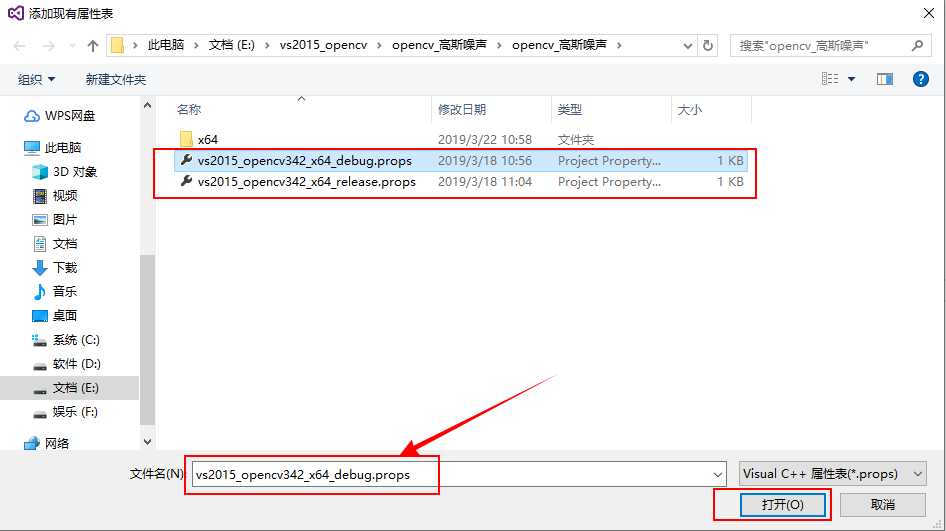946x531 pixels.
Task: Go up one folder level
Action: click(x=92, y=46)
